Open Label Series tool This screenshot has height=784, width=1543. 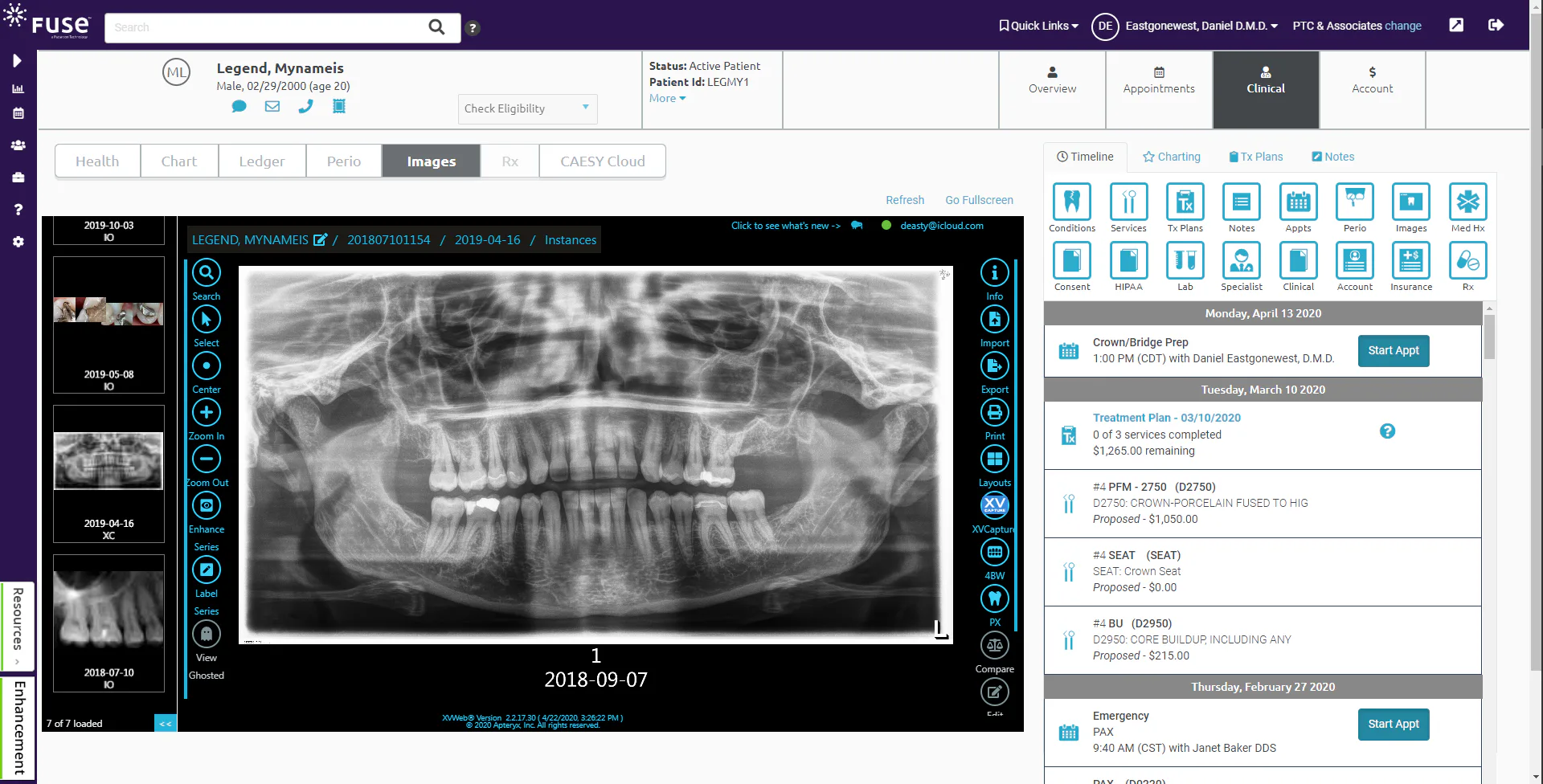click(x=207, y=570)
